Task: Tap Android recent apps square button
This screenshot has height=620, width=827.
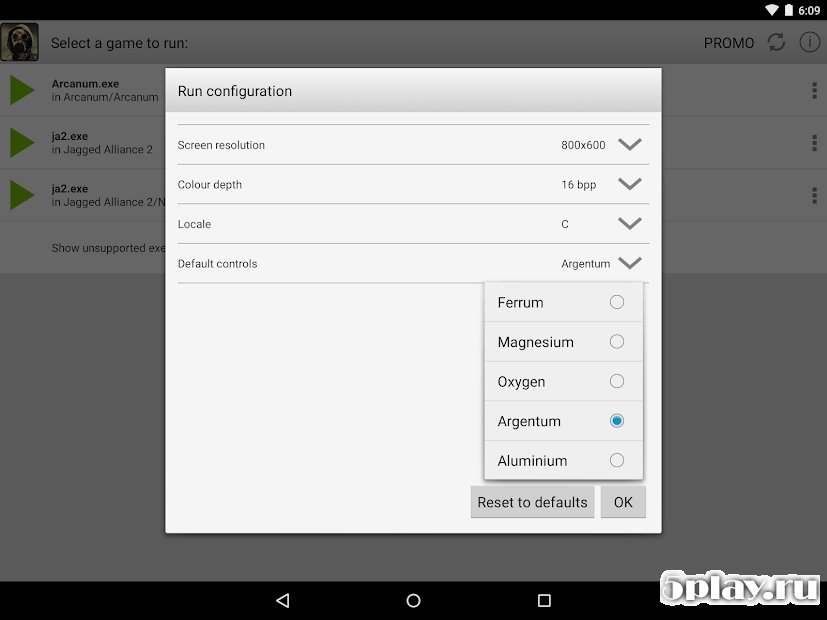Action: tap(544, 600)
